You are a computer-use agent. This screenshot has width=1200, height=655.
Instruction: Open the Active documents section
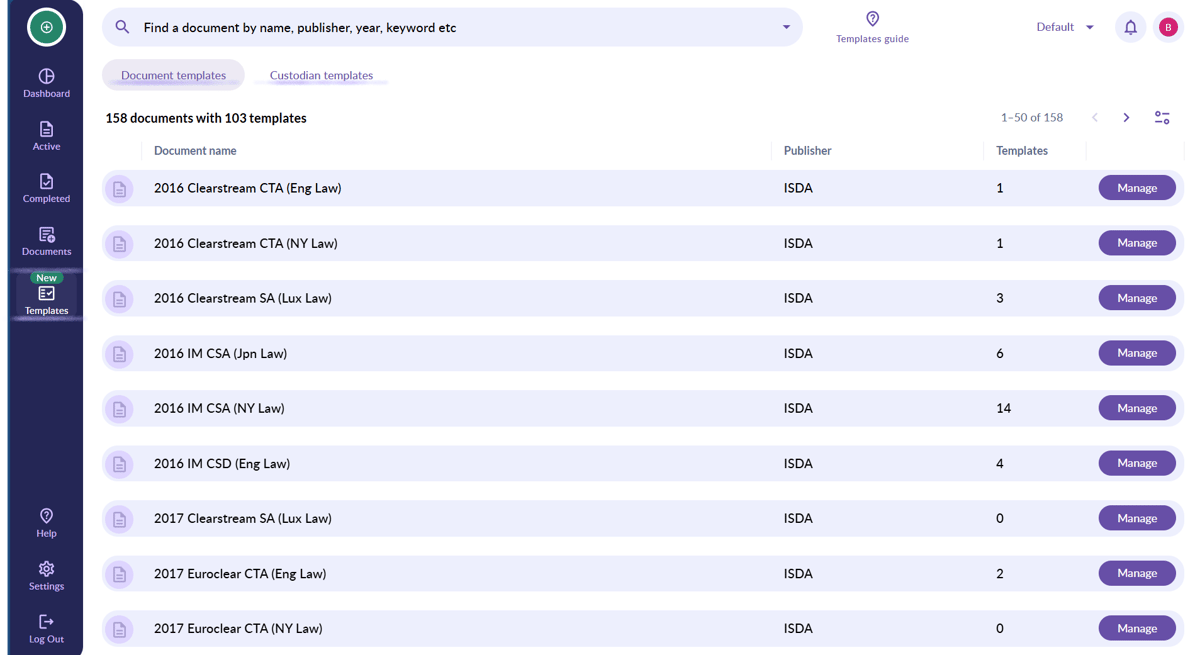tap(46, 136)
